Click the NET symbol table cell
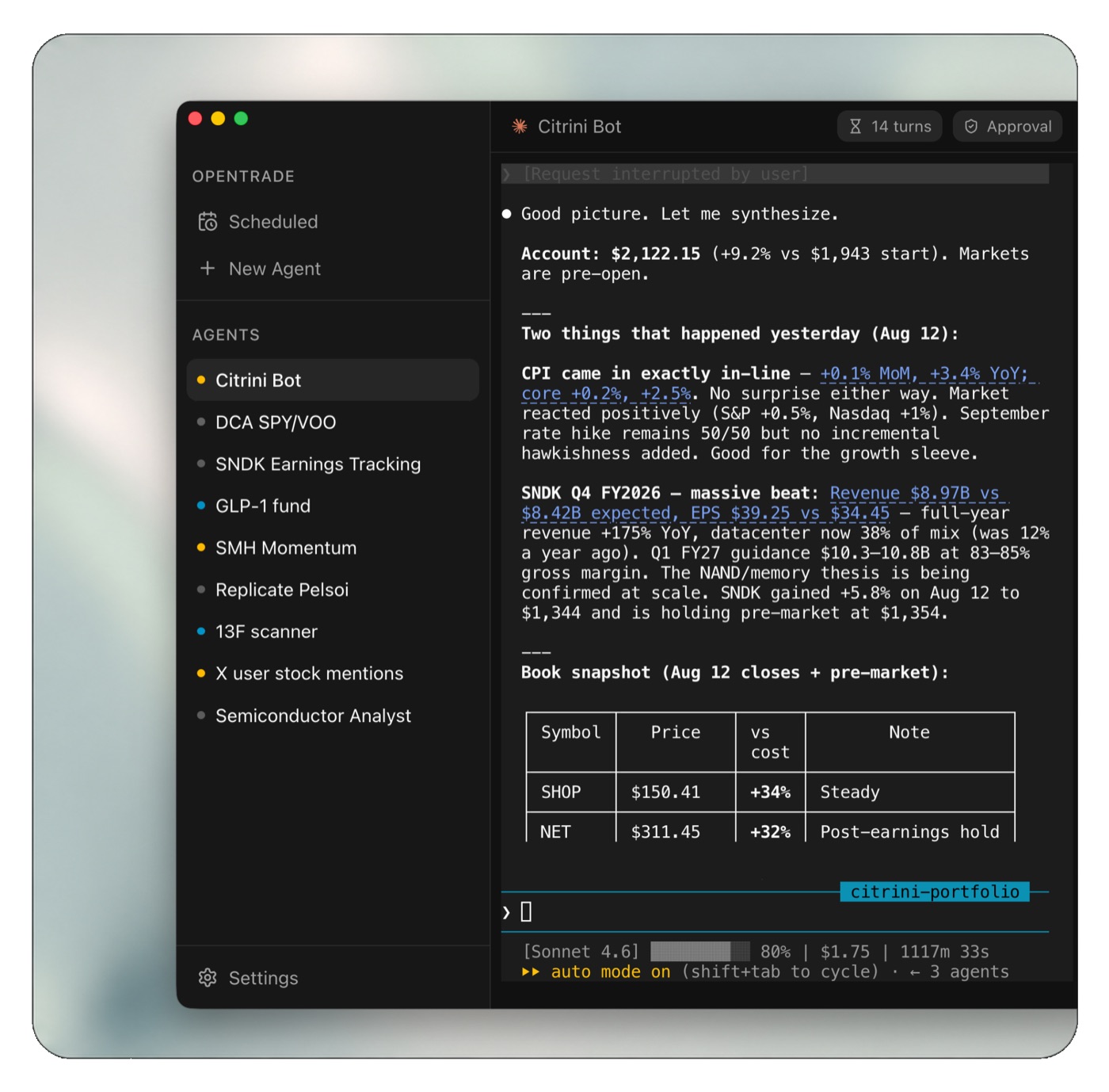 pyautogui.click(x=571, y=829)
